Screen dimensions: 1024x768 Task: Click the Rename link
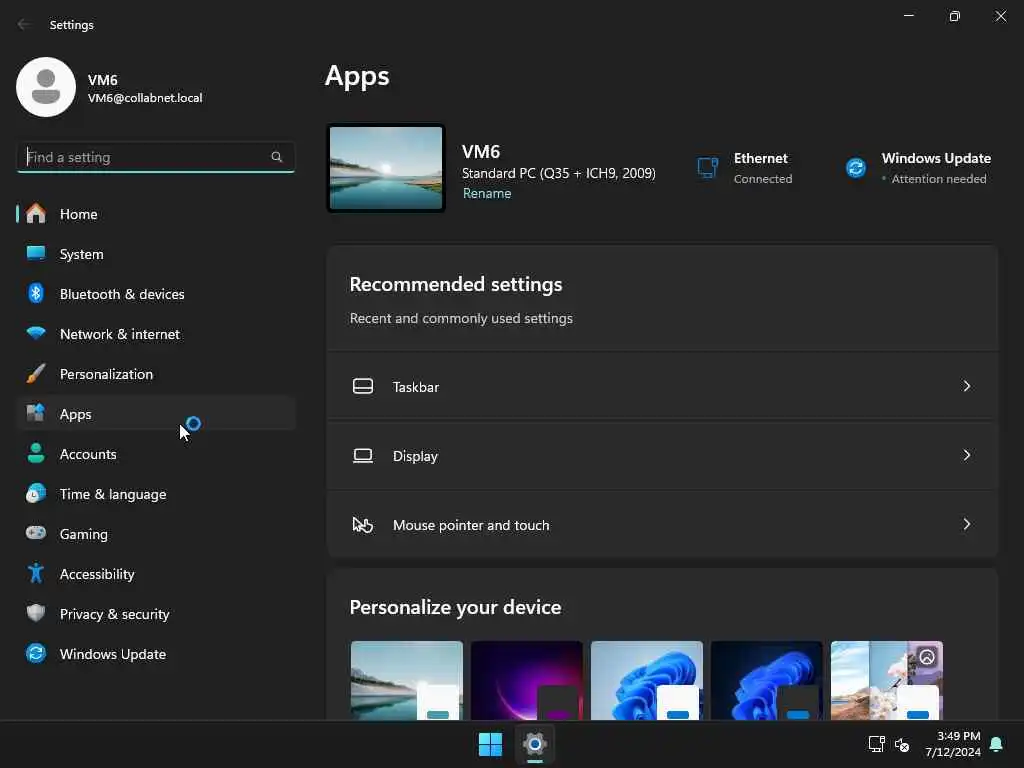(487, 193)
